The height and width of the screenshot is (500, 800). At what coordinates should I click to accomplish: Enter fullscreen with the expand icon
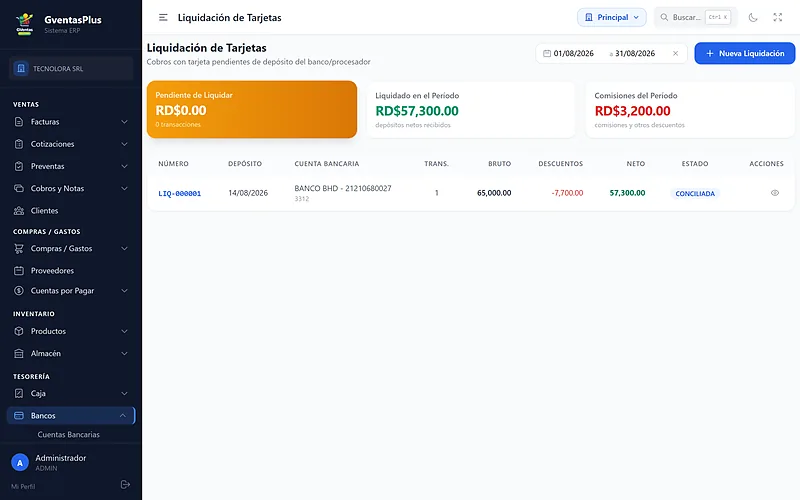click(778, 17)
